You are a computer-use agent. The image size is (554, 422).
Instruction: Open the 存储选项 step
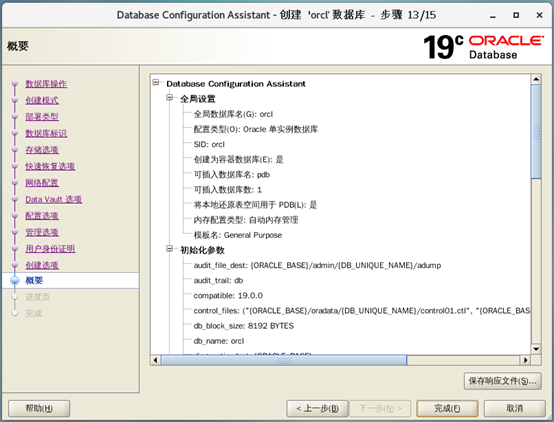point(42,150)
